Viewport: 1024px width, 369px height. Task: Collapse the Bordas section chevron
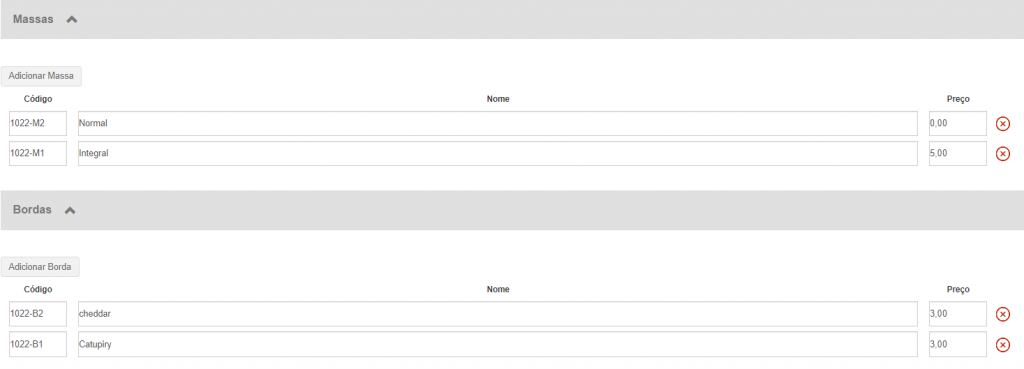(x=70, y=210)
